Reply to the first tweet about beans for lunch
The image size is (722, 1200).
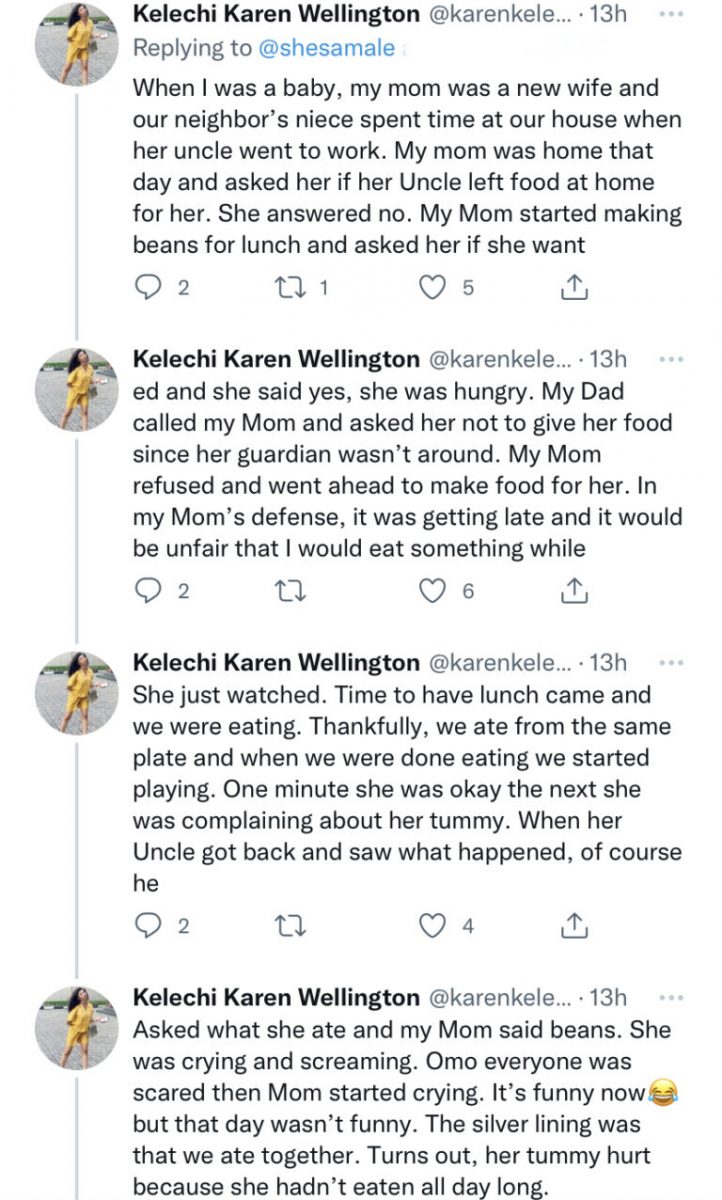pyautogui.click(x=147, y=289)
